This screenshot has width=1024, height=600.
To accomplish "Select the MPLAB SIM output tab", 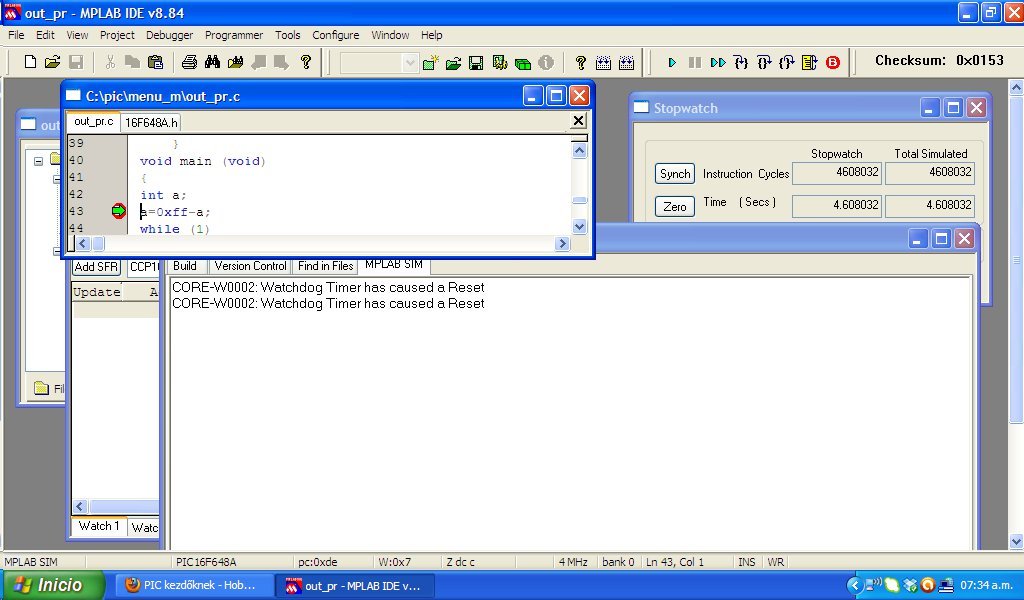I will coord(394,264).
